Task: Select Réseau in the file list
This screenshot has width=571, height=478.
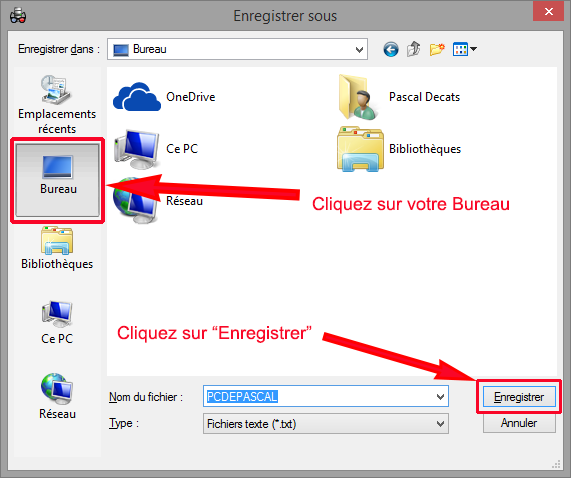Action: pyautogui.click(x=158, y=201)
